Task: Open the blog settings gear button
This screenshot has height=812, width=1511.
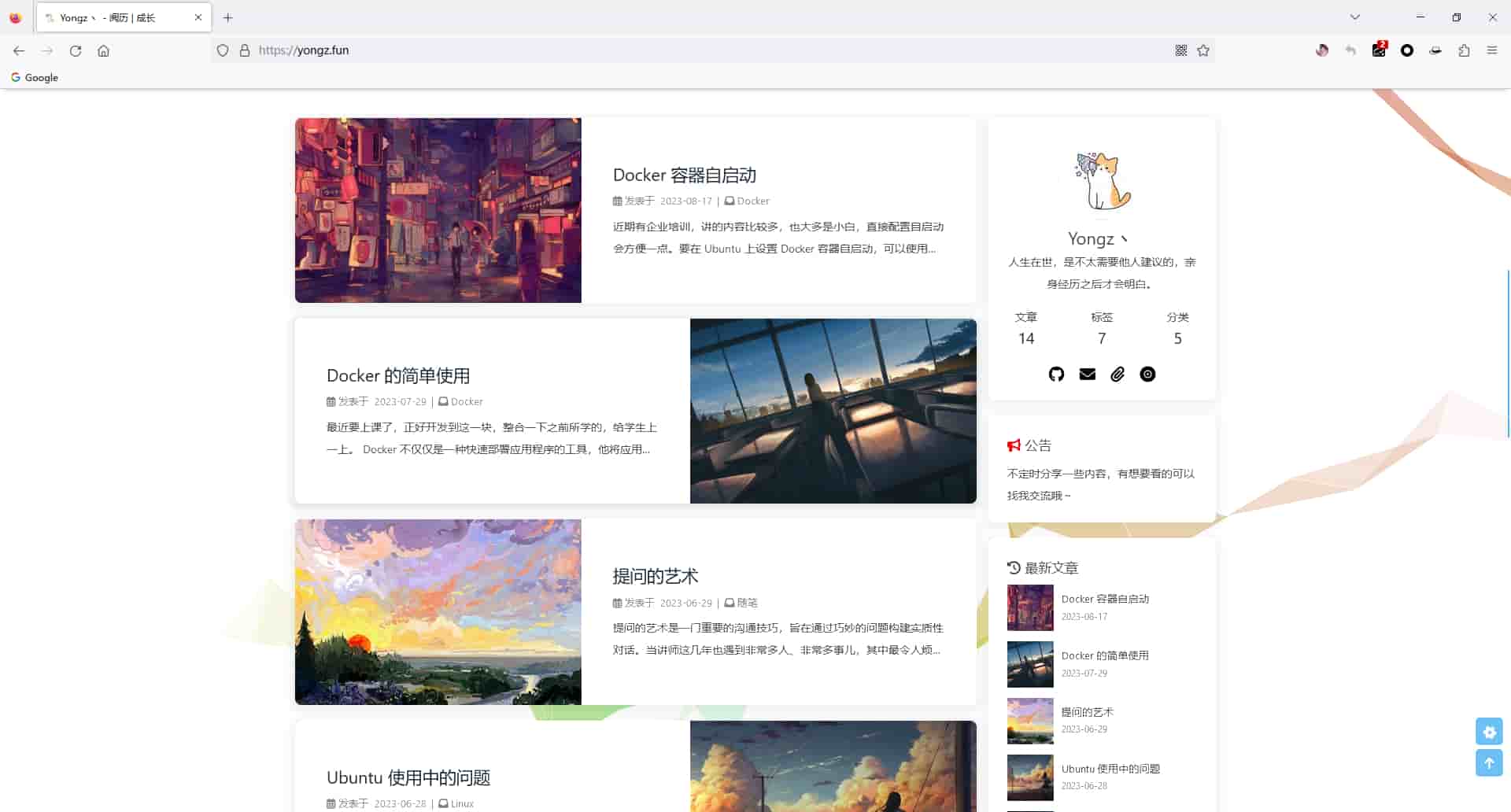Action: (x=1489, y=732)
